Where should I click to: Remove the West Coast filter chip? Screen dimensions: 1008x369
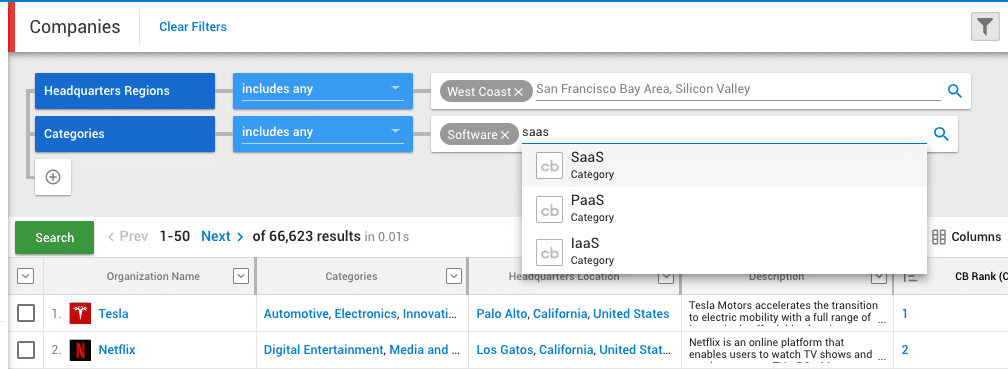click(x=518, y=92)
